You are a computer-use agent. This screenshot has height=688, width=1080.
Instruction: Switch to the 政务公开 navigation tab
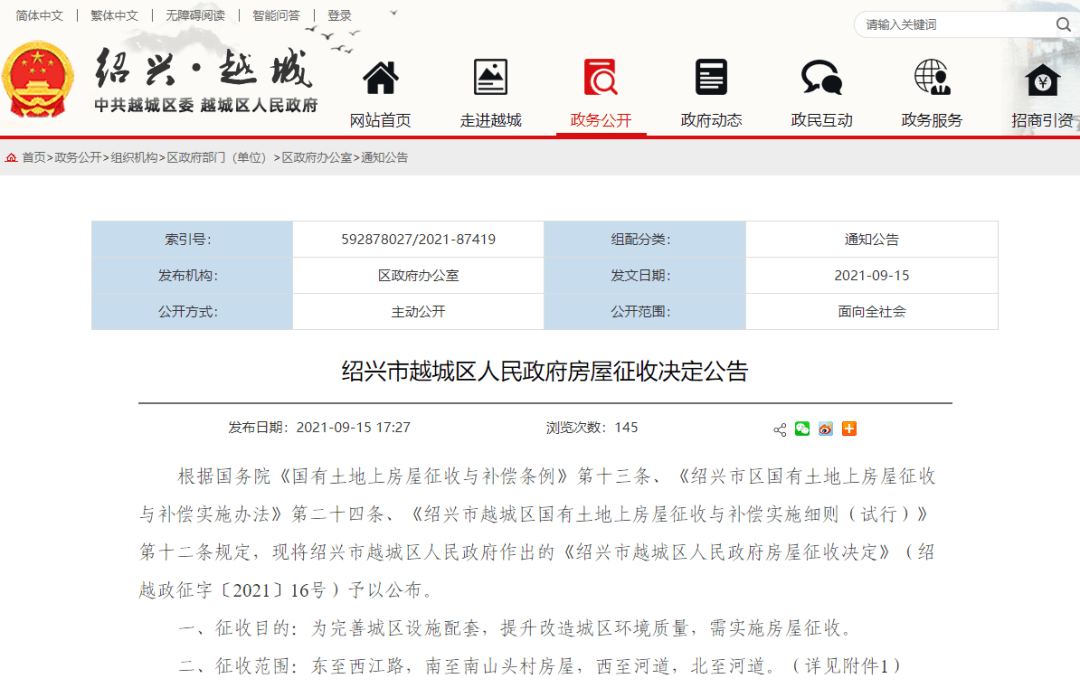tap(600, 119)
